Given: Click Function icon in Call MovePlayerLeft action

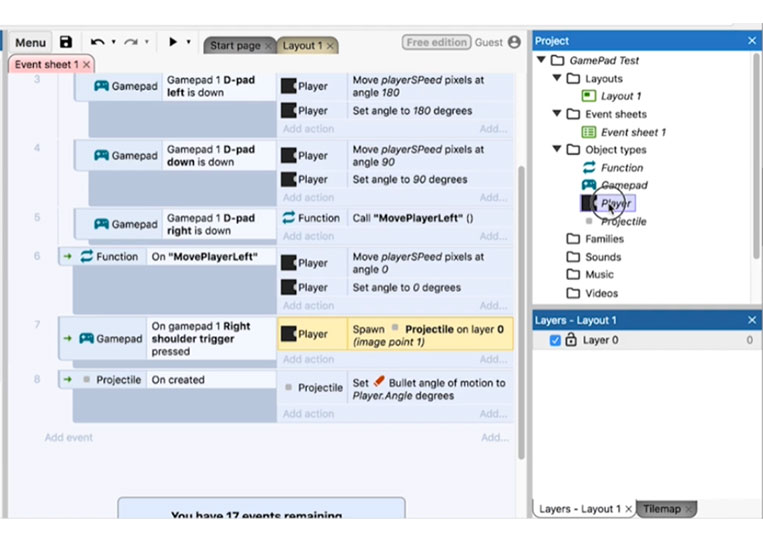Looking at the screenshot, I should 289,217.
